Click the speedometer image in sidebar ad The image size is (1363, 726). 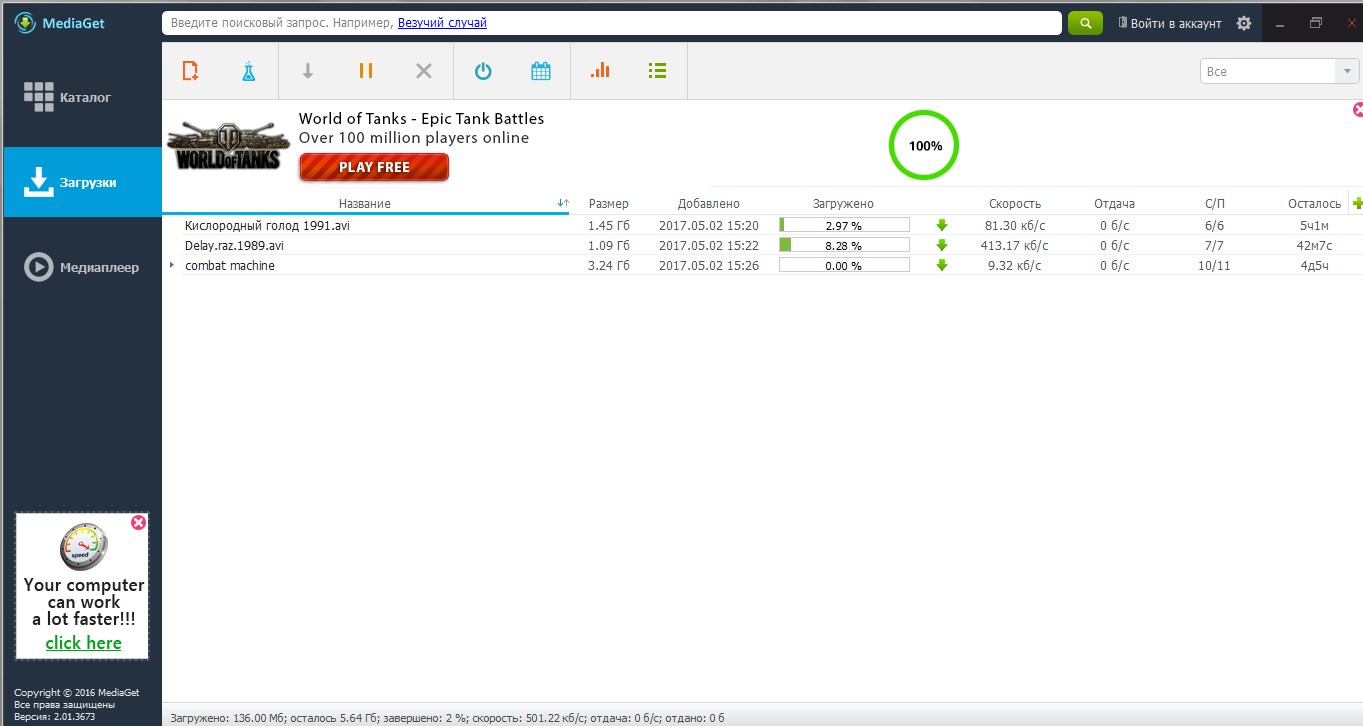84,548
